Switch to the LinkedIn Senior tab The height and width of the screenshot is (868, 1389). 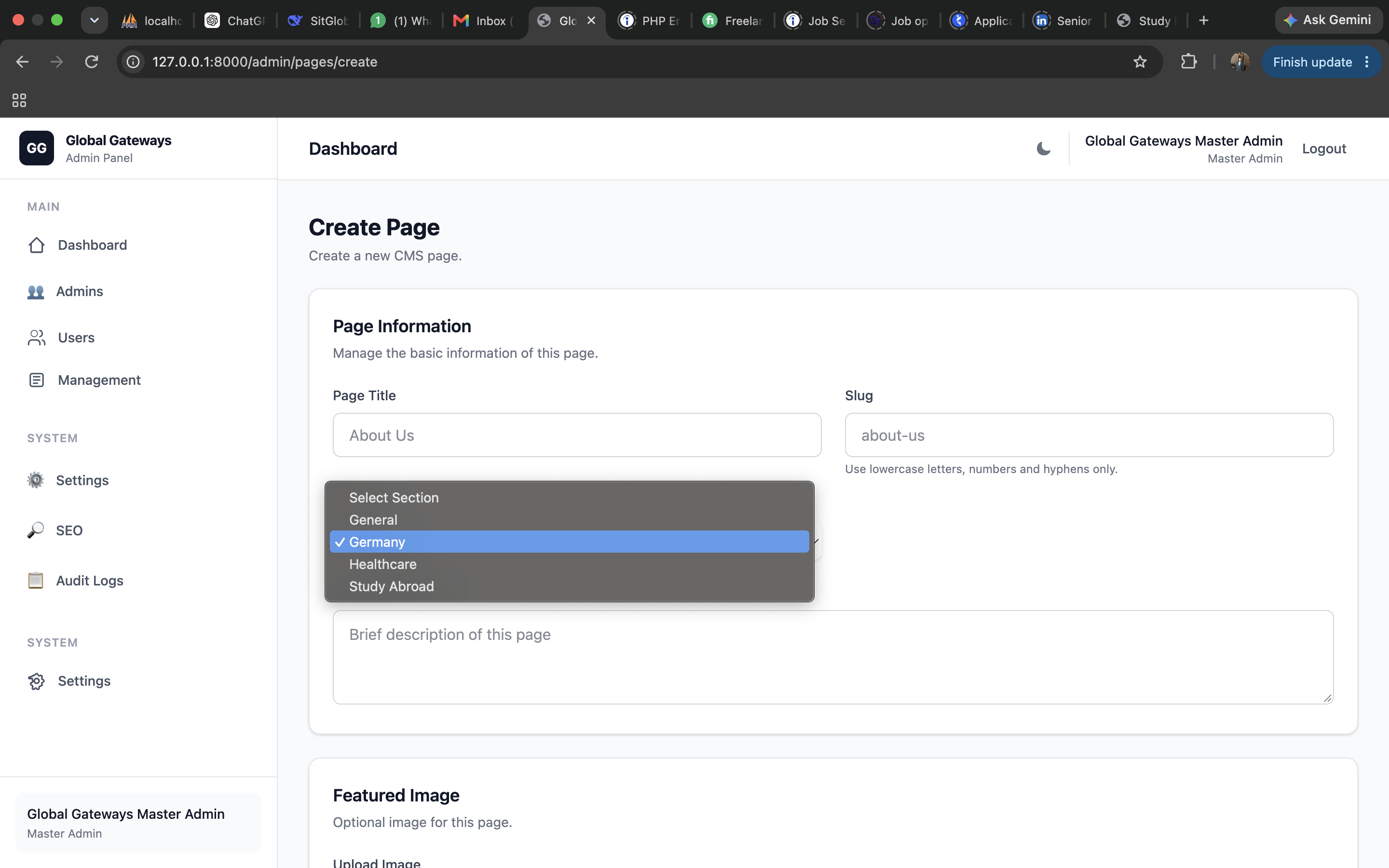[x=1063, y=21]
